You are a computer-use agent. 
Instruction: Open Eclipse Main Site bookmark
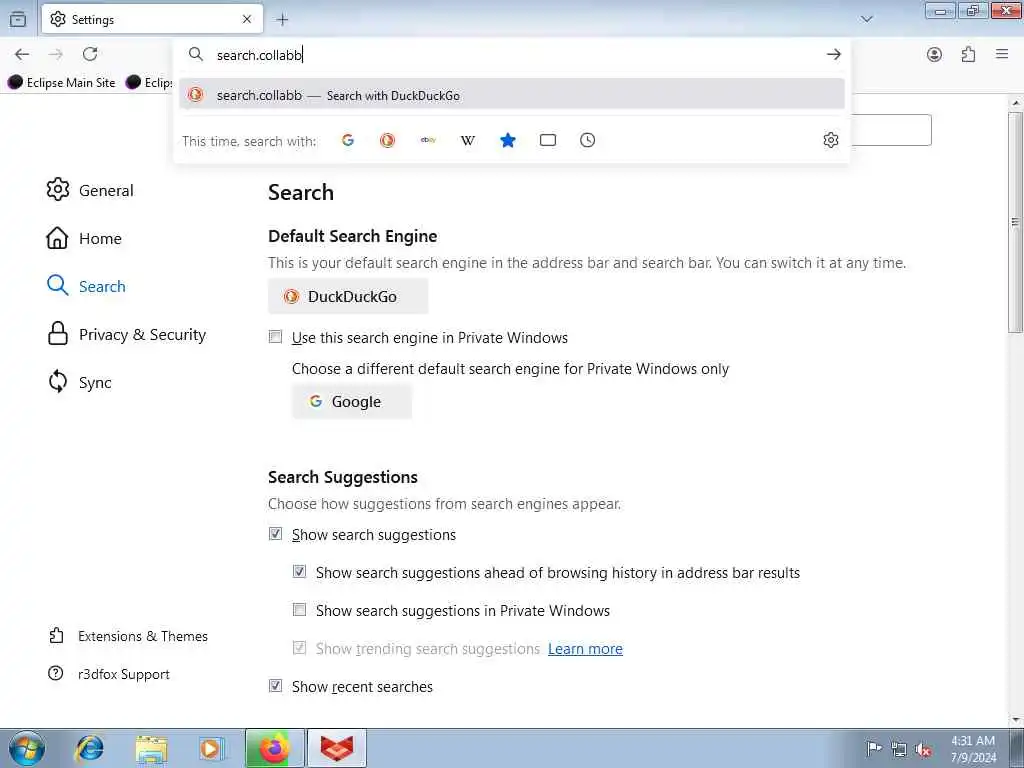61,82
